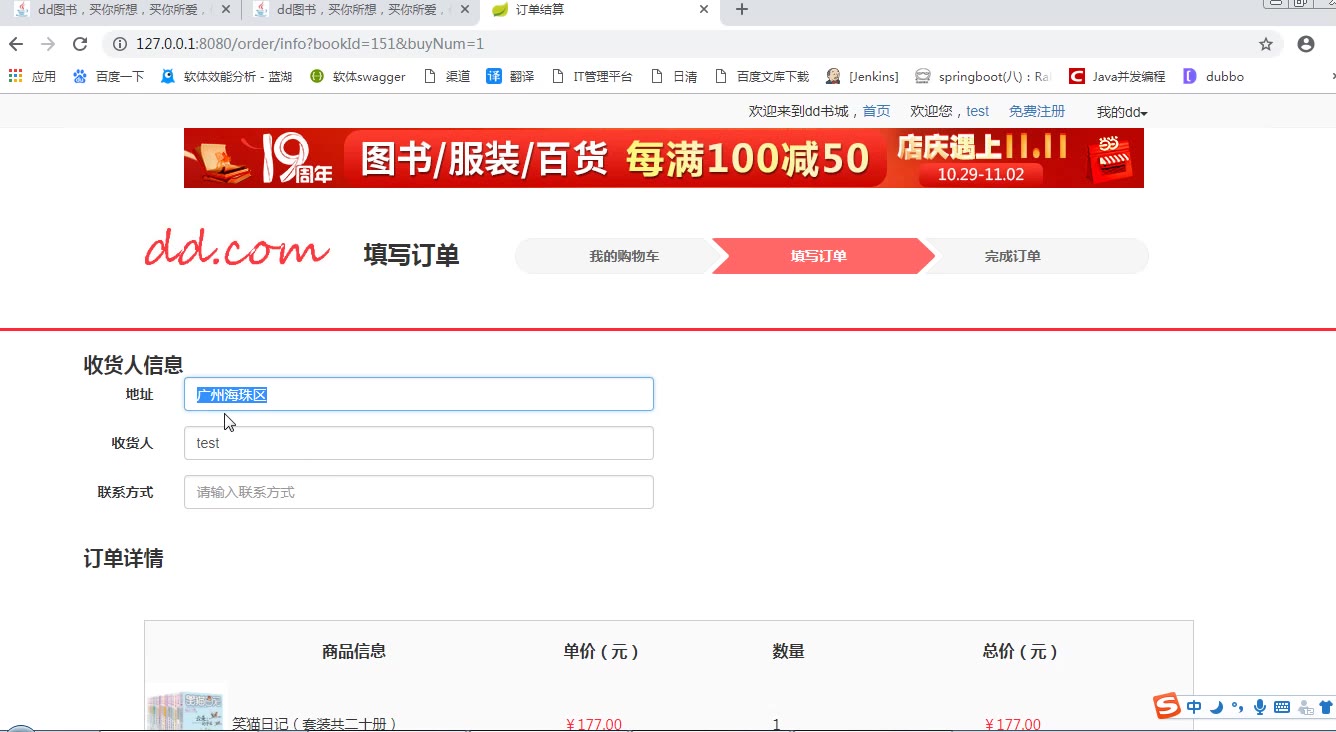Image resolution: width=1336 pixels, height=732 pixels.
Task: Click the 单价（元） column header
Action: point(600,652)
